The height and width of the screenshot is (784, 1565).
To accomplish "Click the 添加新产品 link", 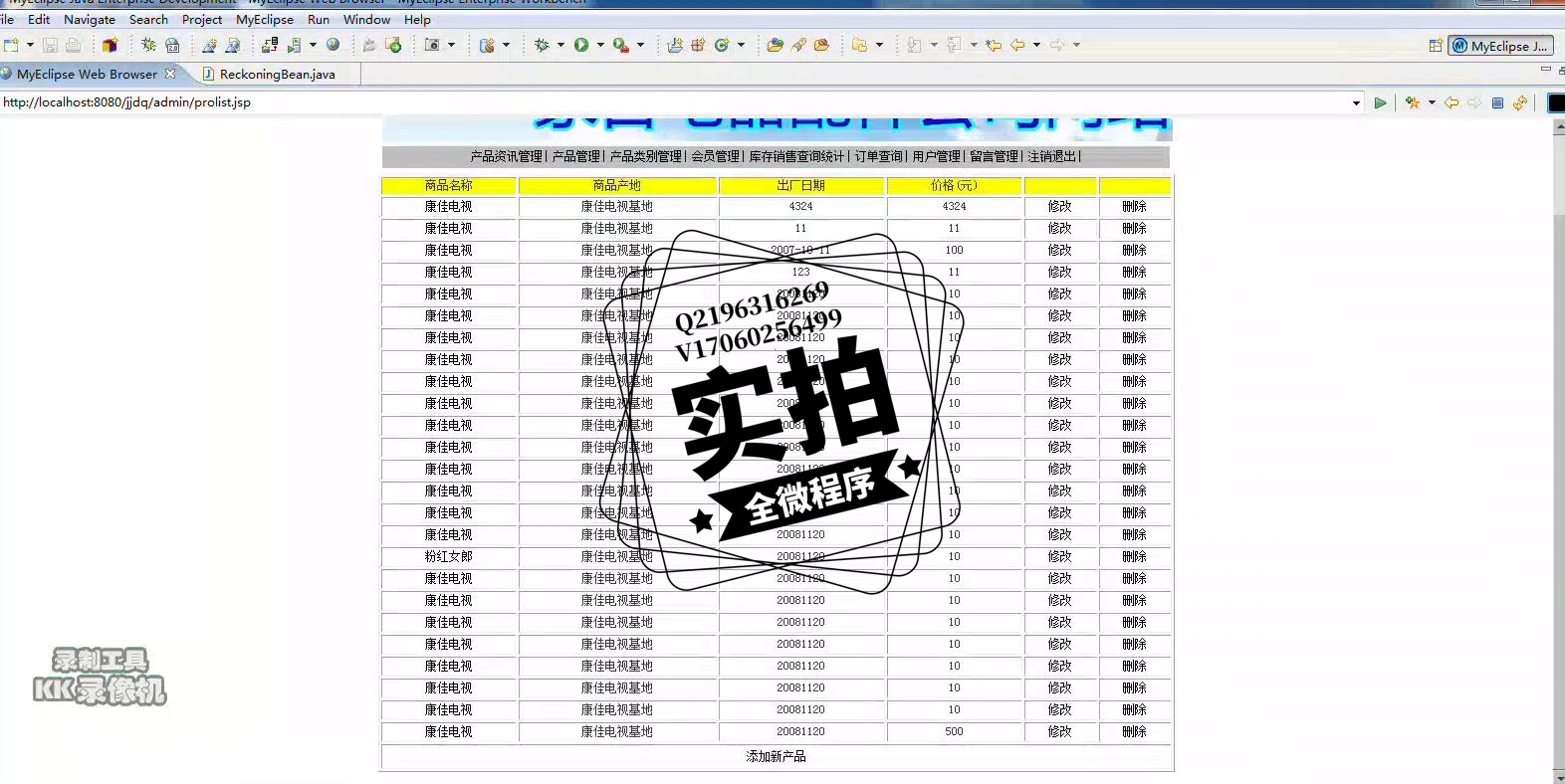I will 777,756.
